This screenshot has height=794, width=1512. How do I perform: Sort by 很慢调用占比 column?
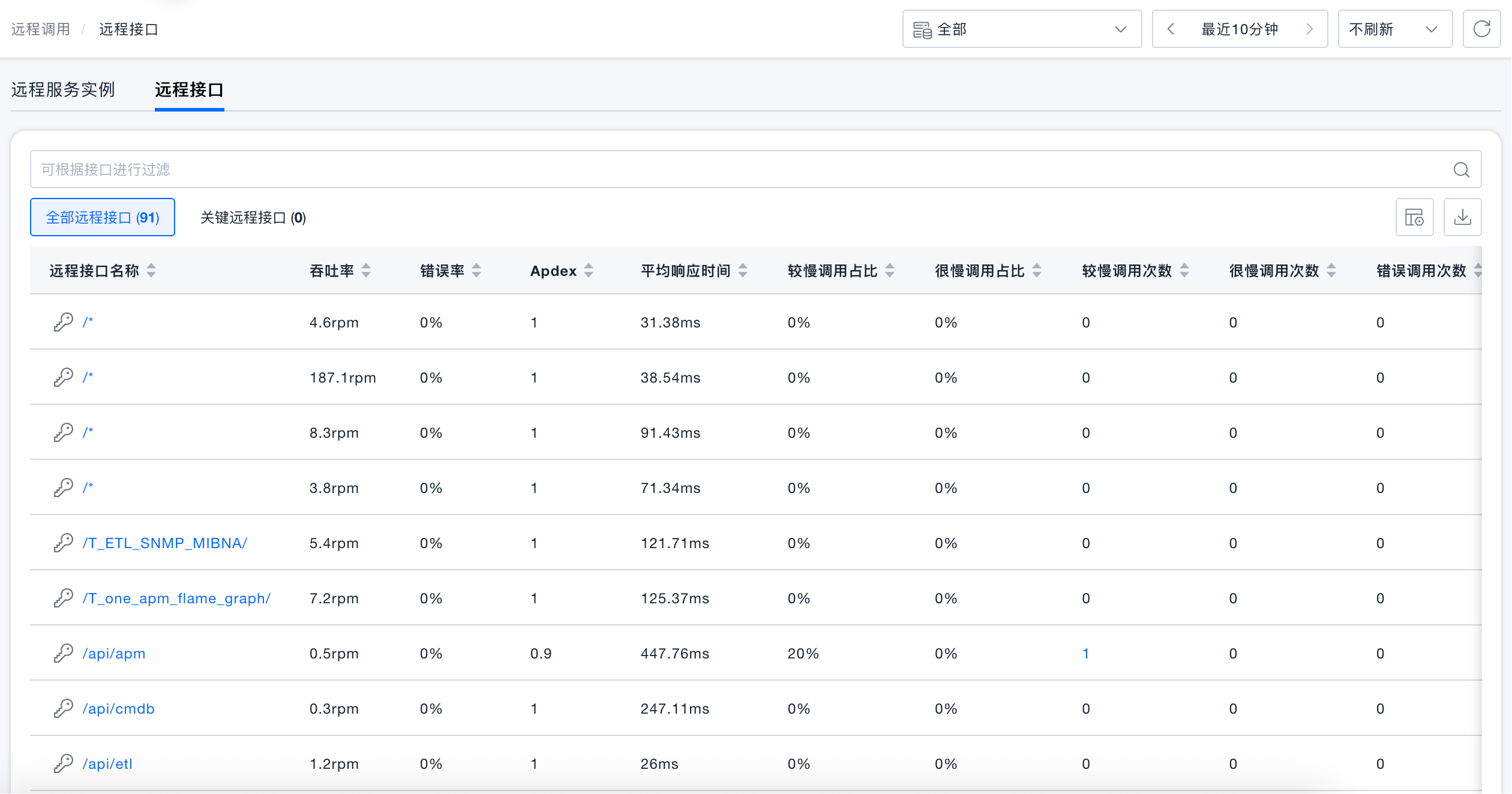1037,271
